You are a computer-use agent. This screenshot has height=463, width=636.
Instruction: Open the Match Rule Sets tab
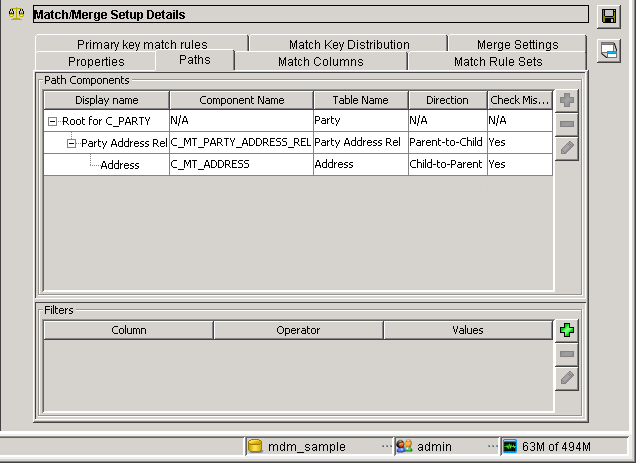click(497, 62)
